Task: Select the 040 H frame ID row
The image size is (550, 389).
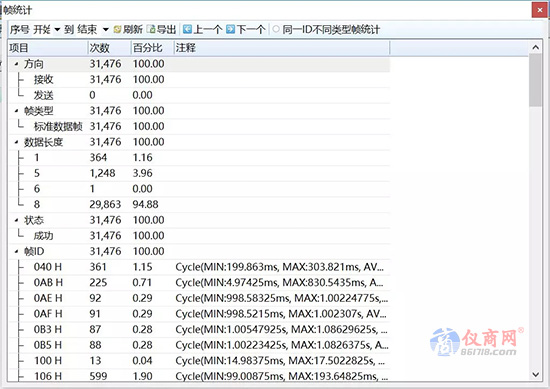Action: 199,267
